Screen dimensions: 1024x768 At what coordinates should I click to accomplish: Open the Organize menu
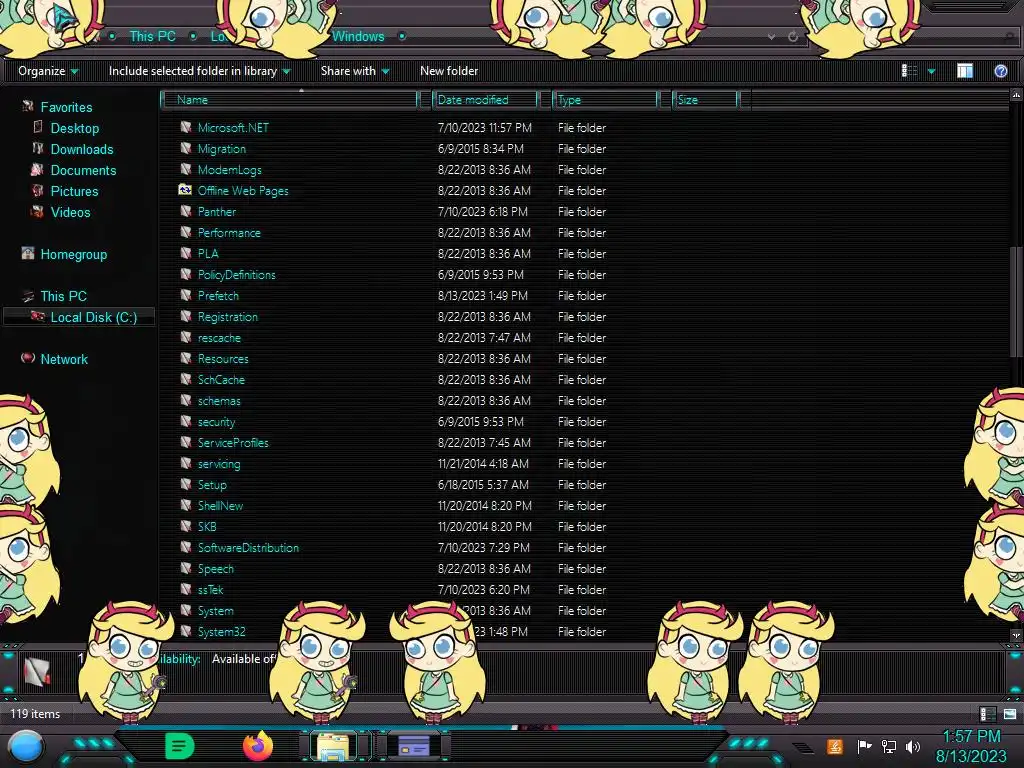(x=48, y=71)
